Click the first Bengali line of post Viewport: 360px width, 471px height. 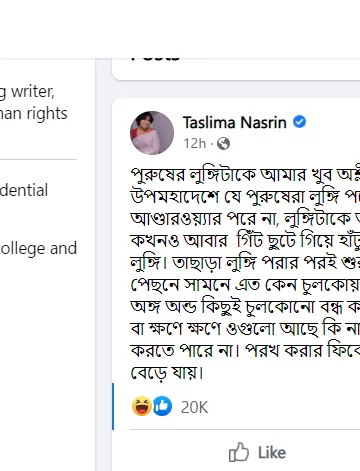coord(245,175)
